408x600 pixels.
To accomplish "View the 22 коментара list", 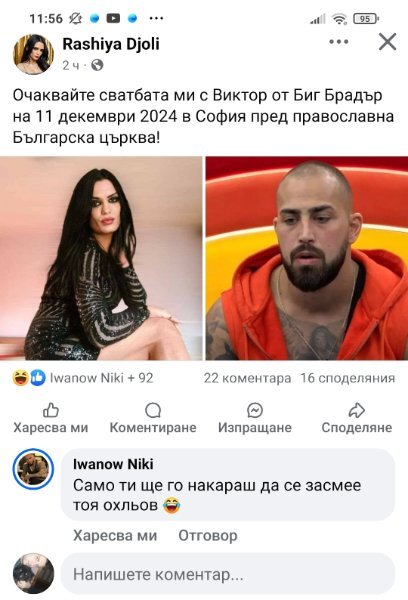I will [247, 378].
